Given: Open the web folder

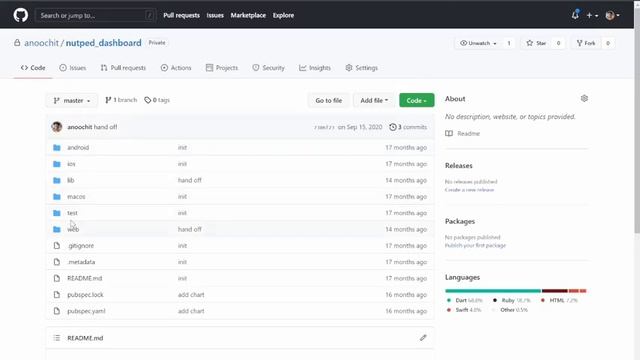Looking at the screenshot, I should [73, 229].
